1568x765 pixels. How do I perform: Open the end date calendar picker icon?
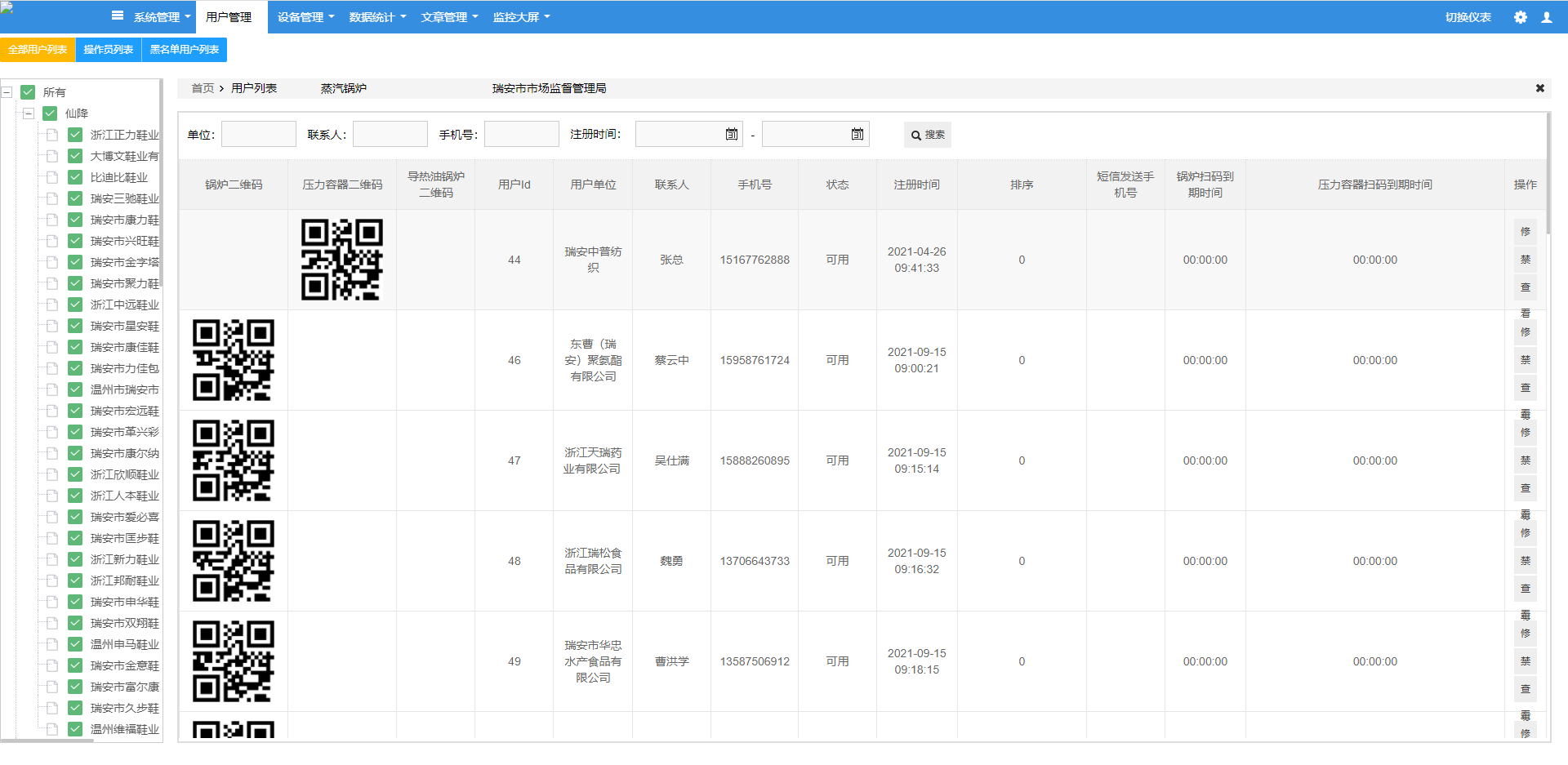point(857,134)
